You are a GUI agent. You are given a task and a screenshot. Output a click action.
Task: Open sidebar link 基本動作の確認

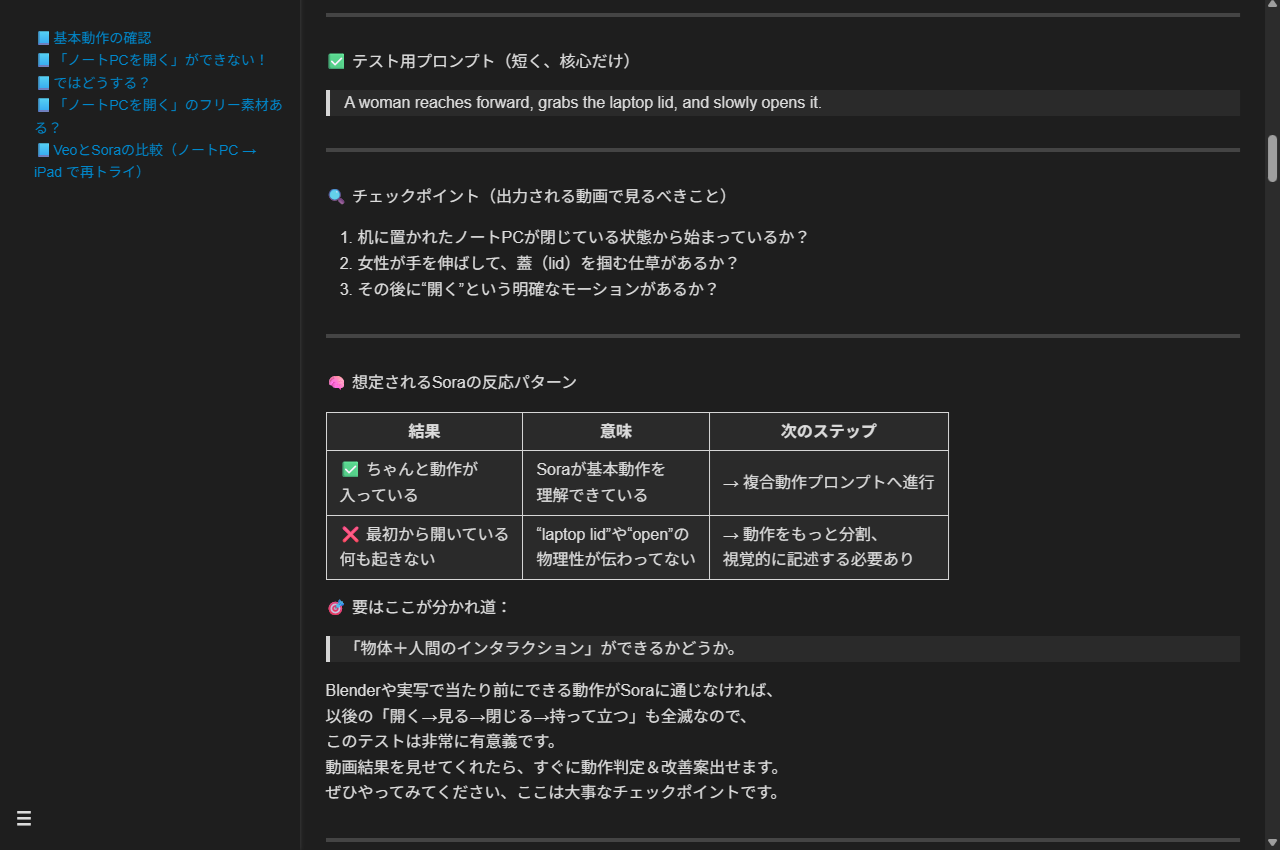pyautogui.click(x=102, y=38)
